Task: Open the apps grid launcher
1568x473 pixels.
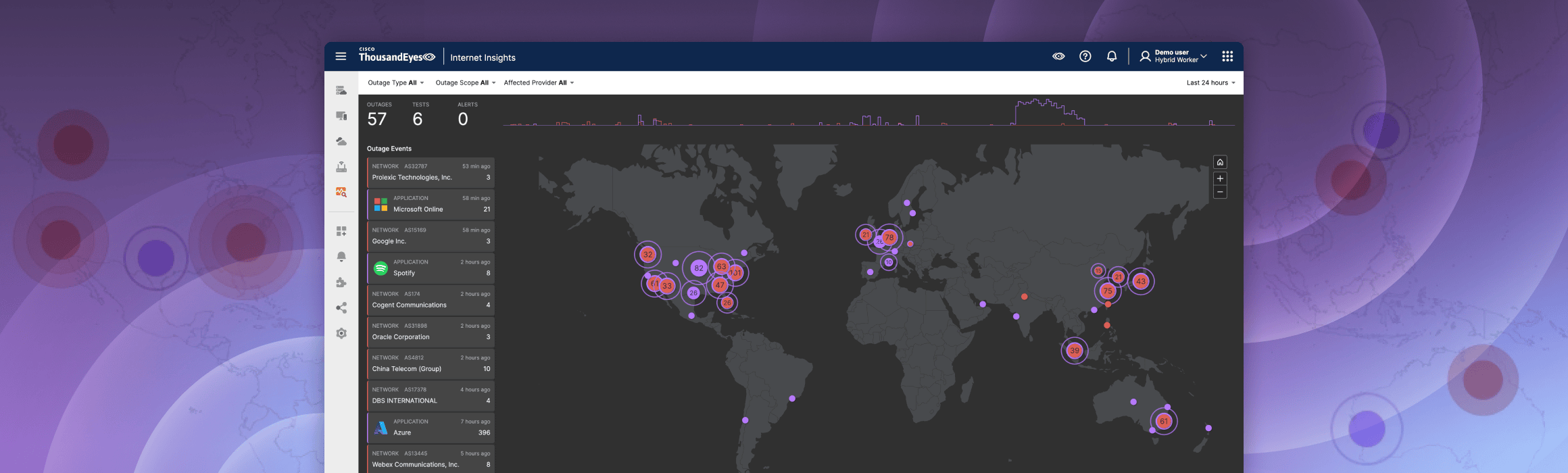Action: 1227,57
